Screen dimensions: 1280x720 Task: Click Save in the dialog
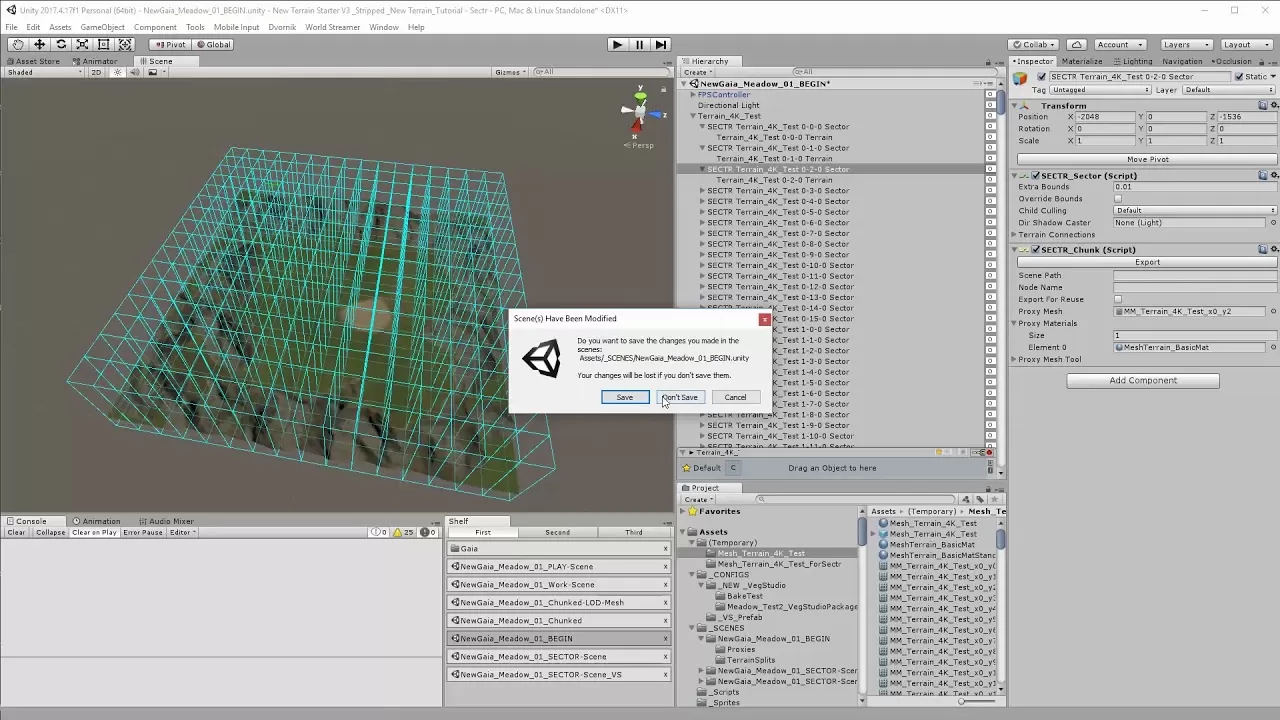pos(624,397)
